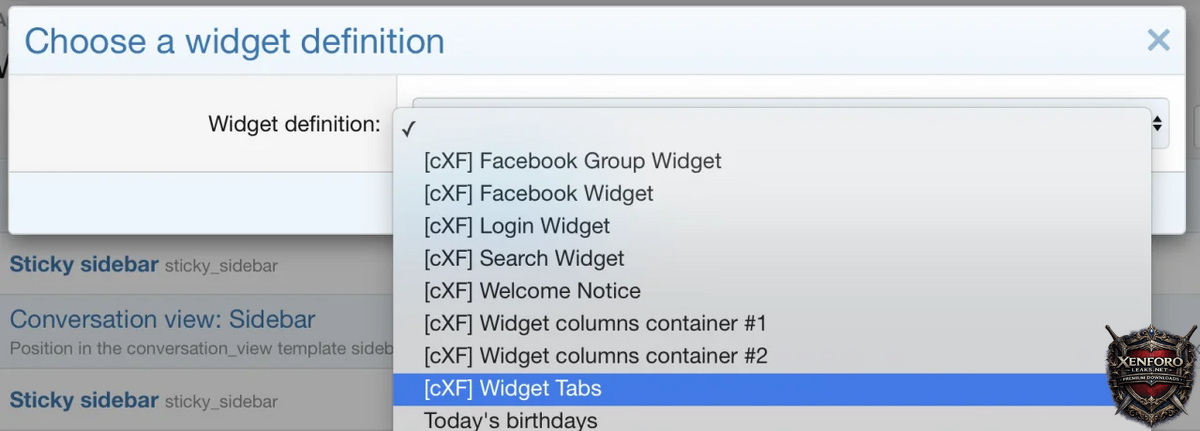Screen dimensions: 1200x431
Task: Choose Today's birthdays from the list
Action: tap(510, 420)
